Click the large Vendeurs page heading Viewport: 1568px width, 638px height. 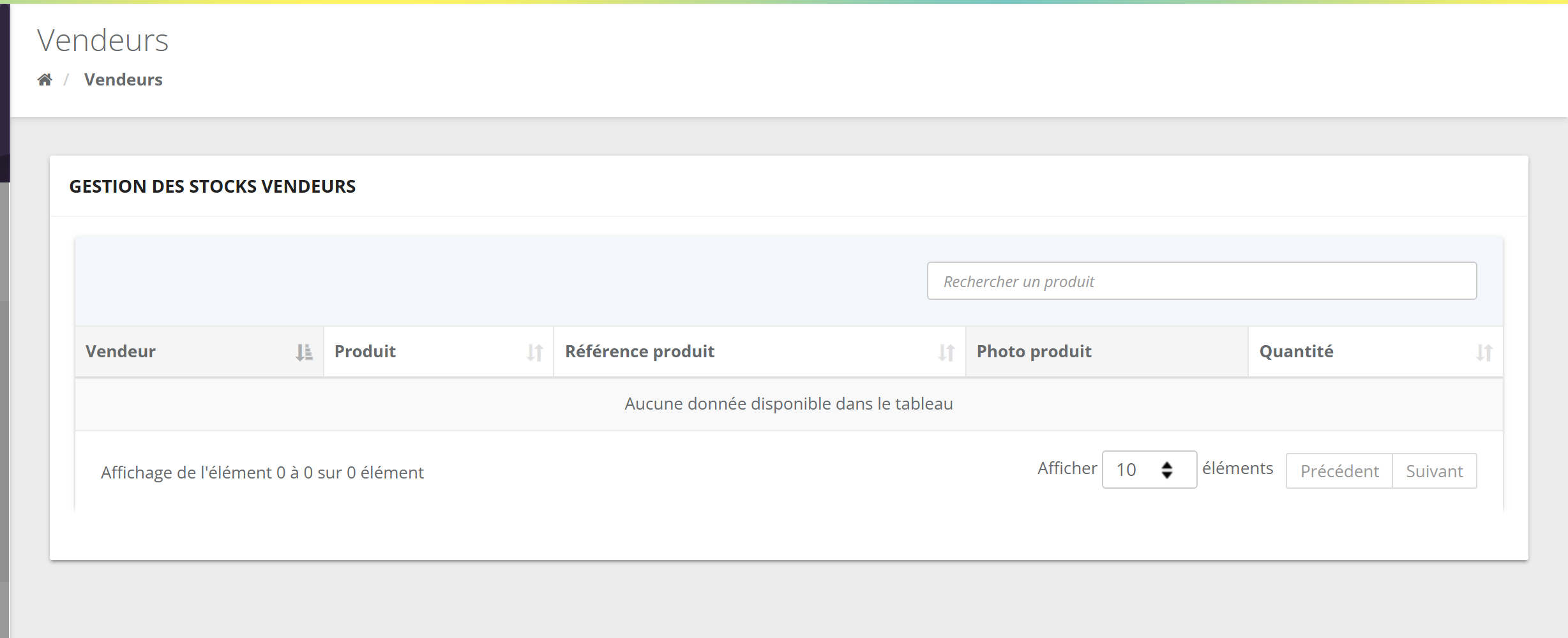(103, 40)
